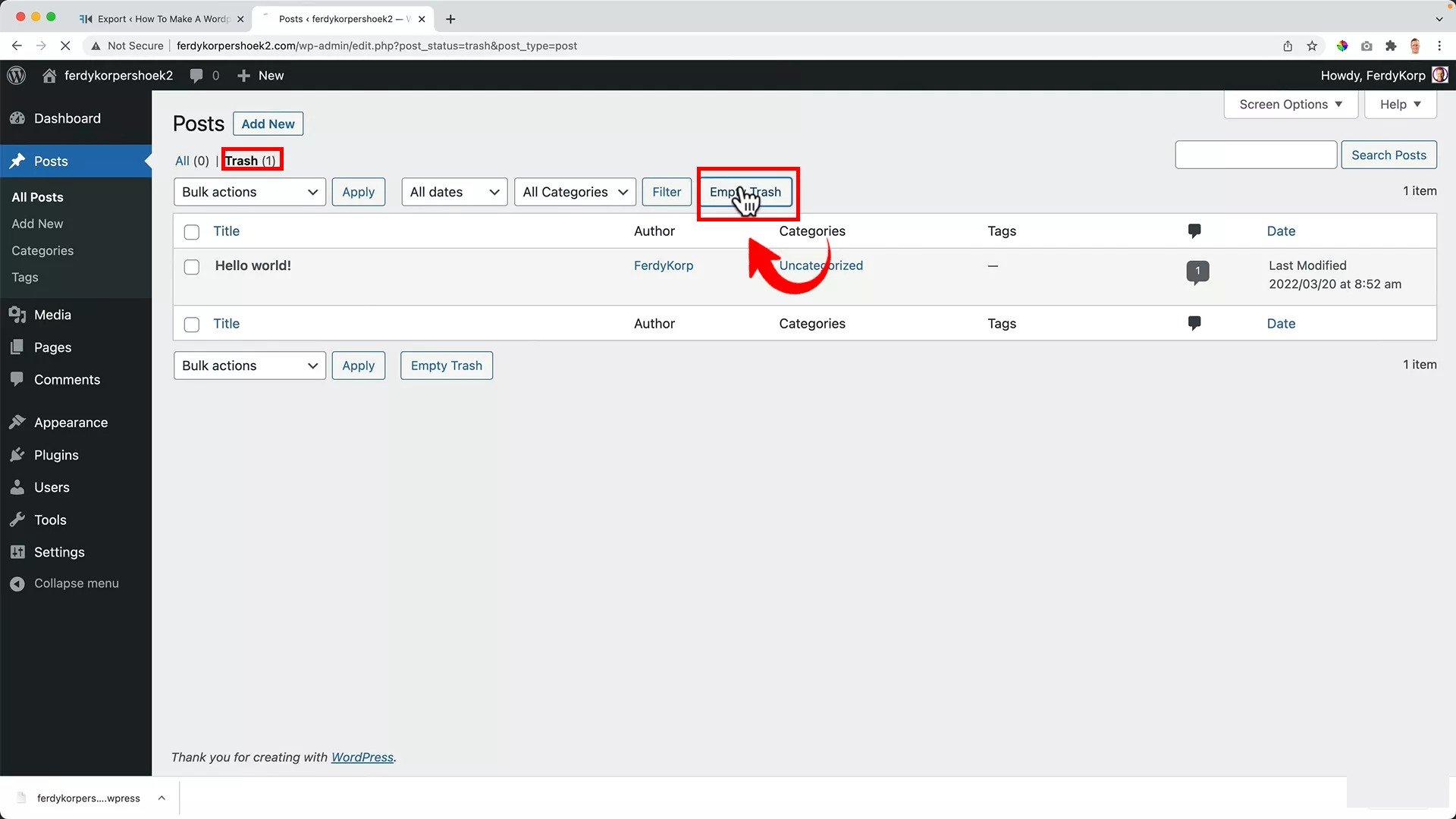Viewport: 1456px width, 819px height.
Task: Click inside the Search Posts input field
Action: pos(1255,154)
